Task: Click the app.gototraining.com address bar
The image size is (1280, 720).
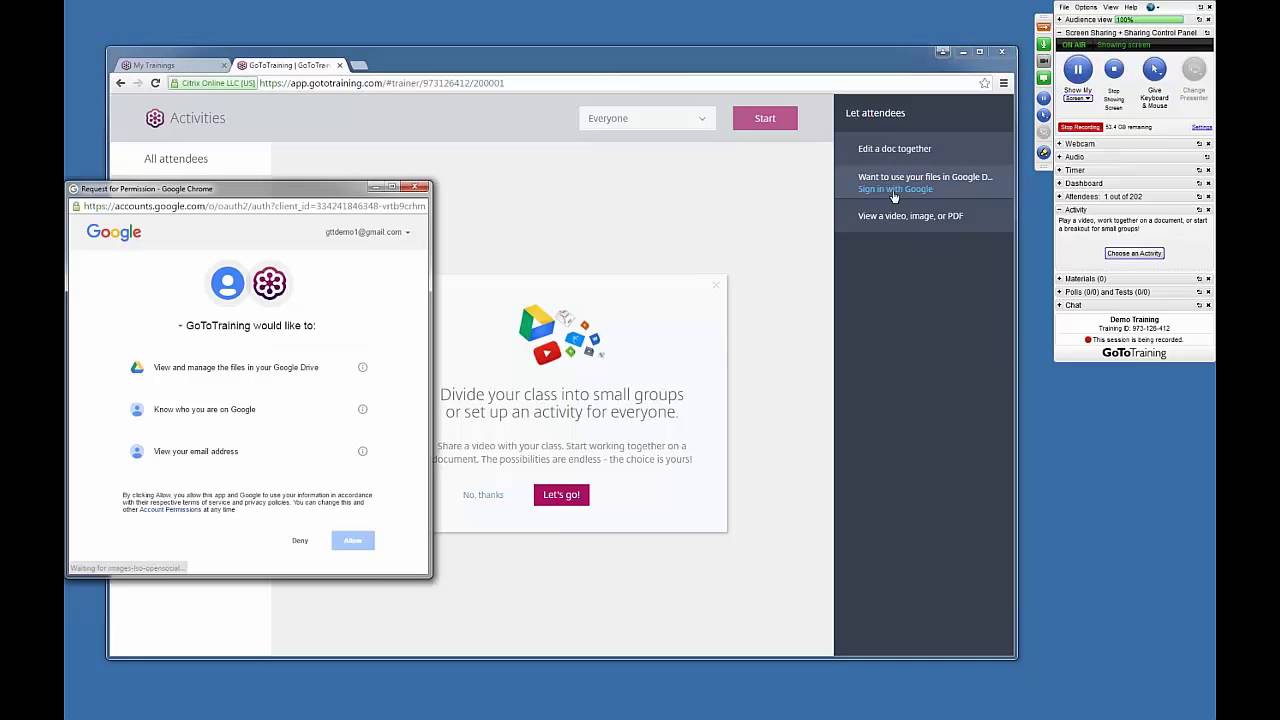Action: coord(580,83)
